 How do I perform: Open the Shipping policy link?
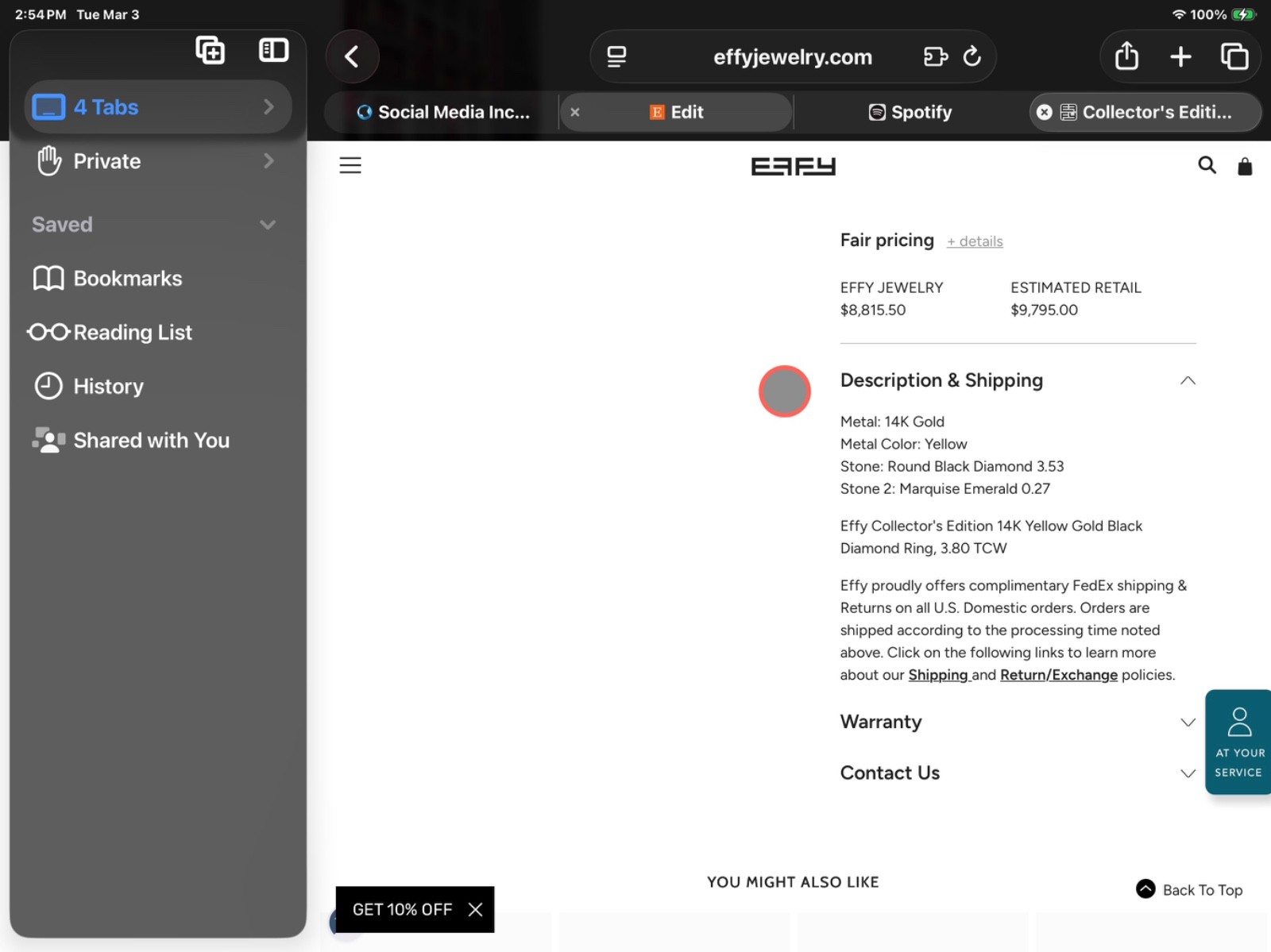938,675
